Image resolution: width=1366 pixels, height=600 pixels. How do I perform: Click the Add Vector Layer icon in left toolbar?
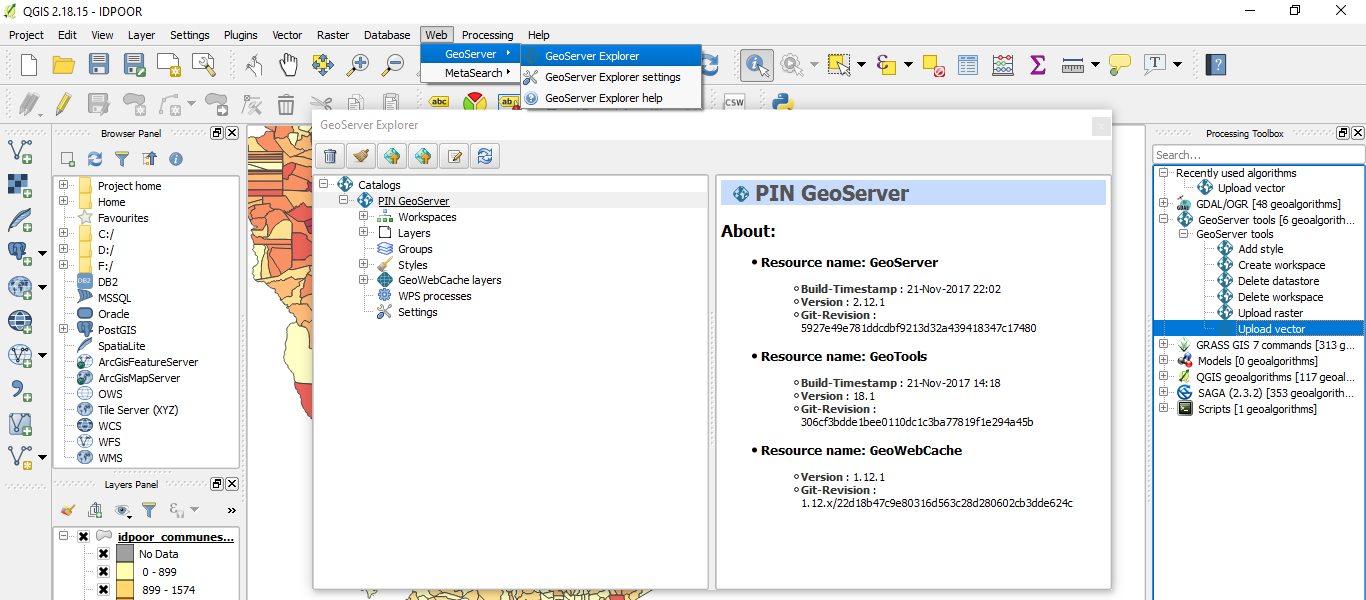[19, 151]
